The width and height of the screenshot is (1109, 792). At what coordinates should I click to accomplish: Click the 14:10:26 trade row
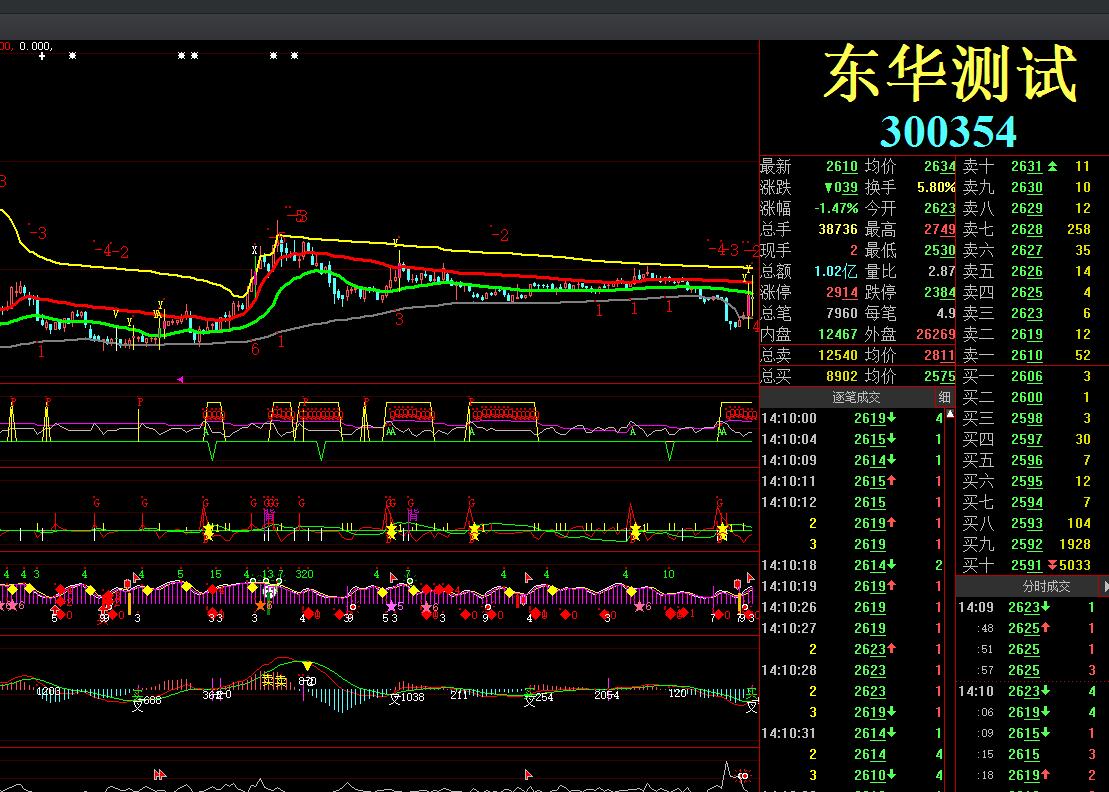coord(853,607)
